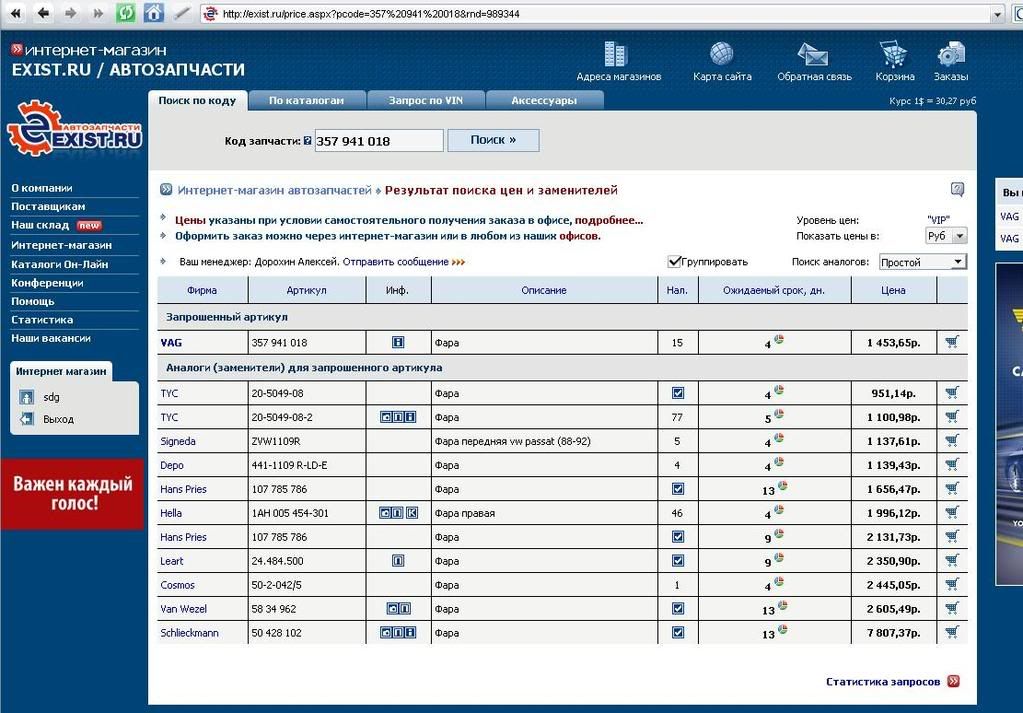The width and height of the screenshot is (1023, 713).
Task: Open Каталоги Он-Лайн in sidebar menu
Action: tap(59, 264)
